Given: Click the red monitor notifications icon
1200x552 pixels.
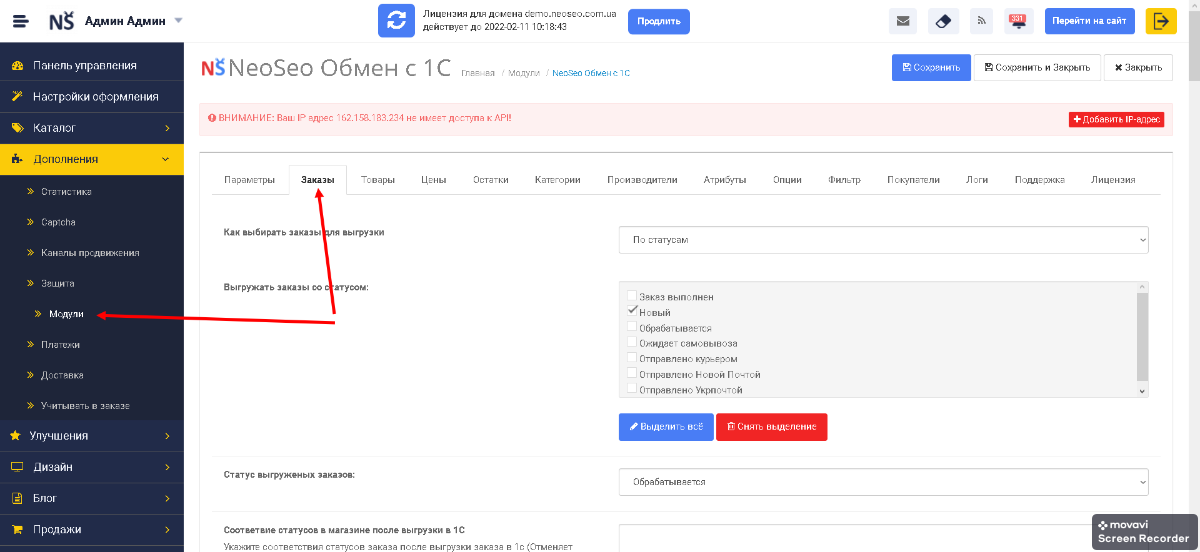Looking at the screenshot, I should (x=1018, y=21).
